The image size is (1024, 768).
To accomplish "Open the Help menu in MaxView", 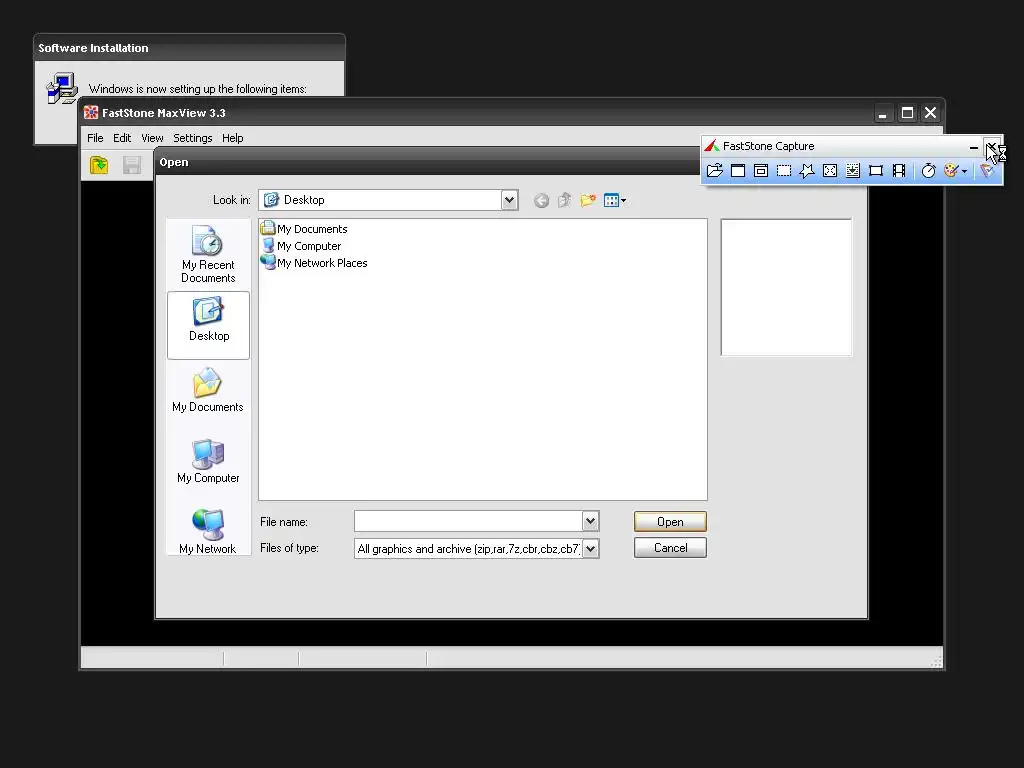I will [x=232, y=138].
